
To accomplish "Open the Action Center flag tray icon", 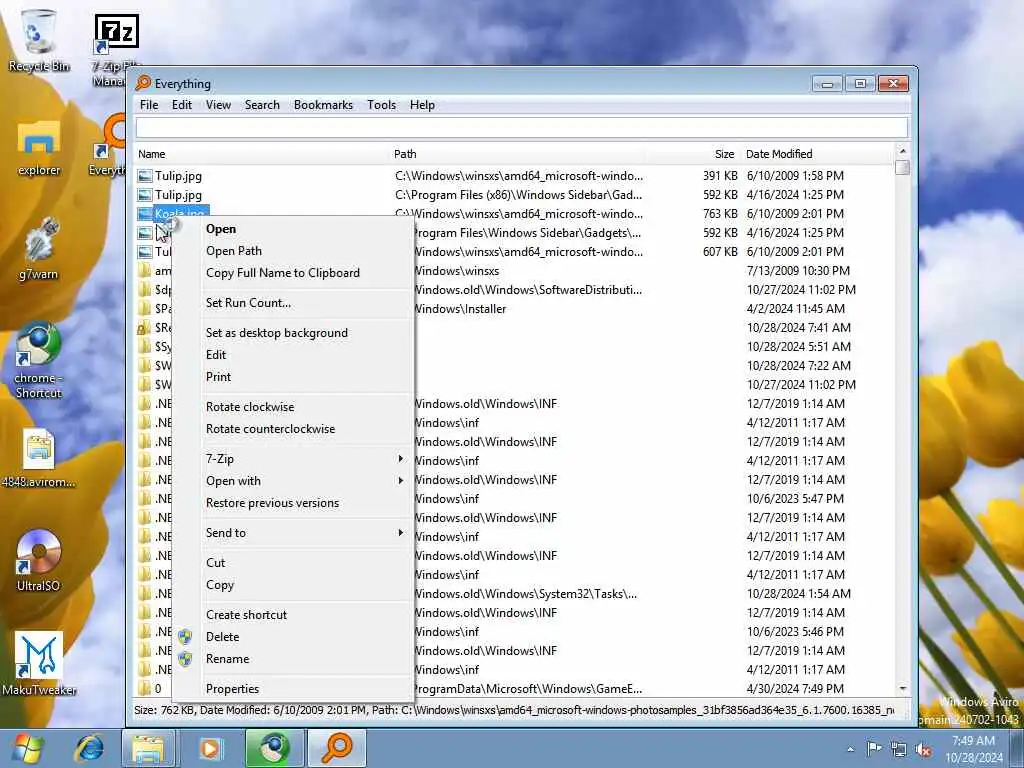I will tap(874, 749).
